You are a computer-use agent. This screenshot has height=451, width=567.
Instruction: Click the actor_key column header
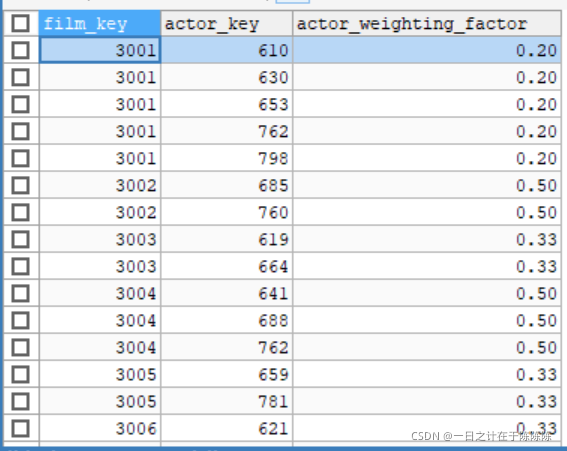pyautogui.click(x=227, y=24)
